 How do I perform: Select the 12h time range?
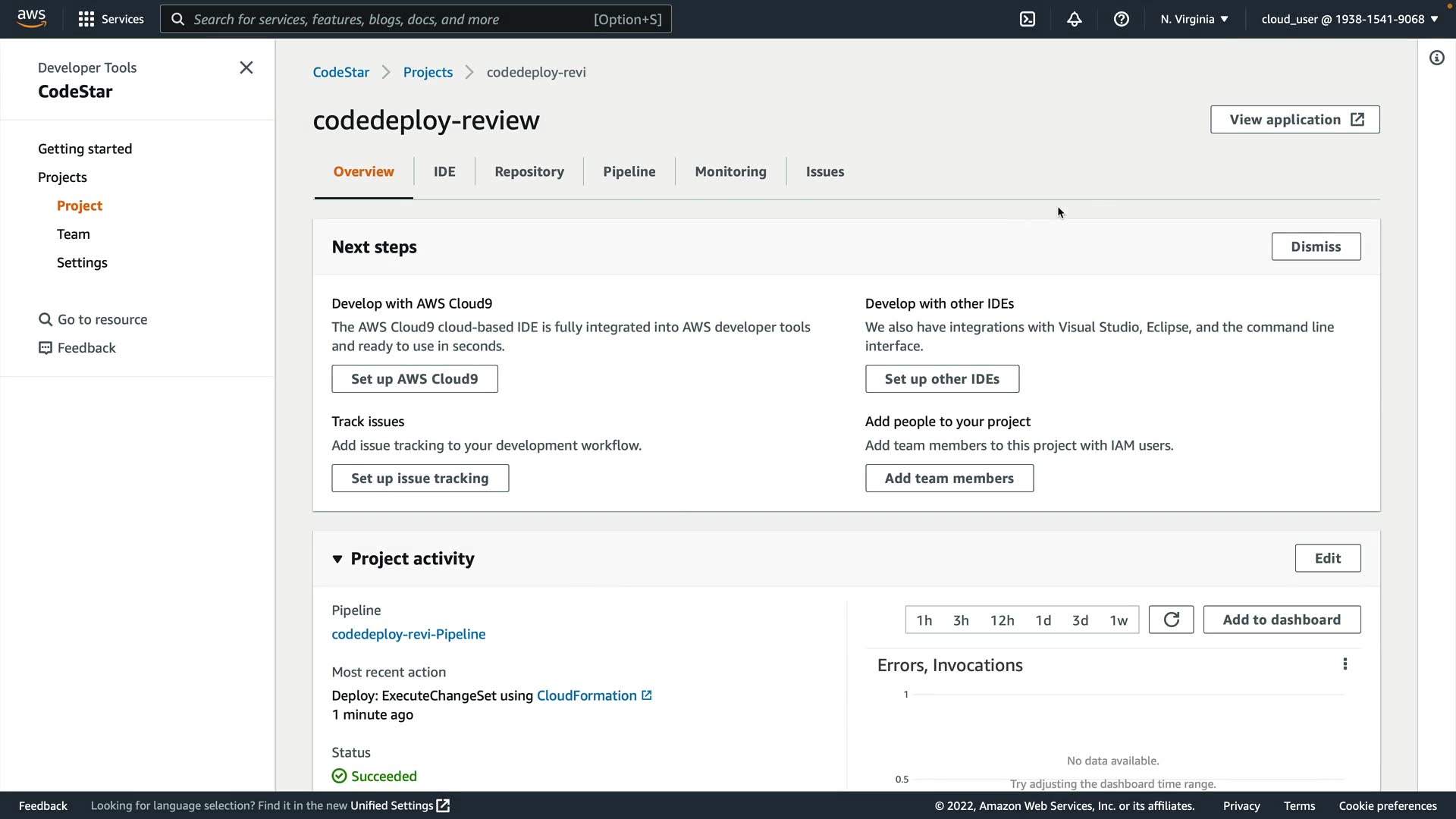point(1002,620)
